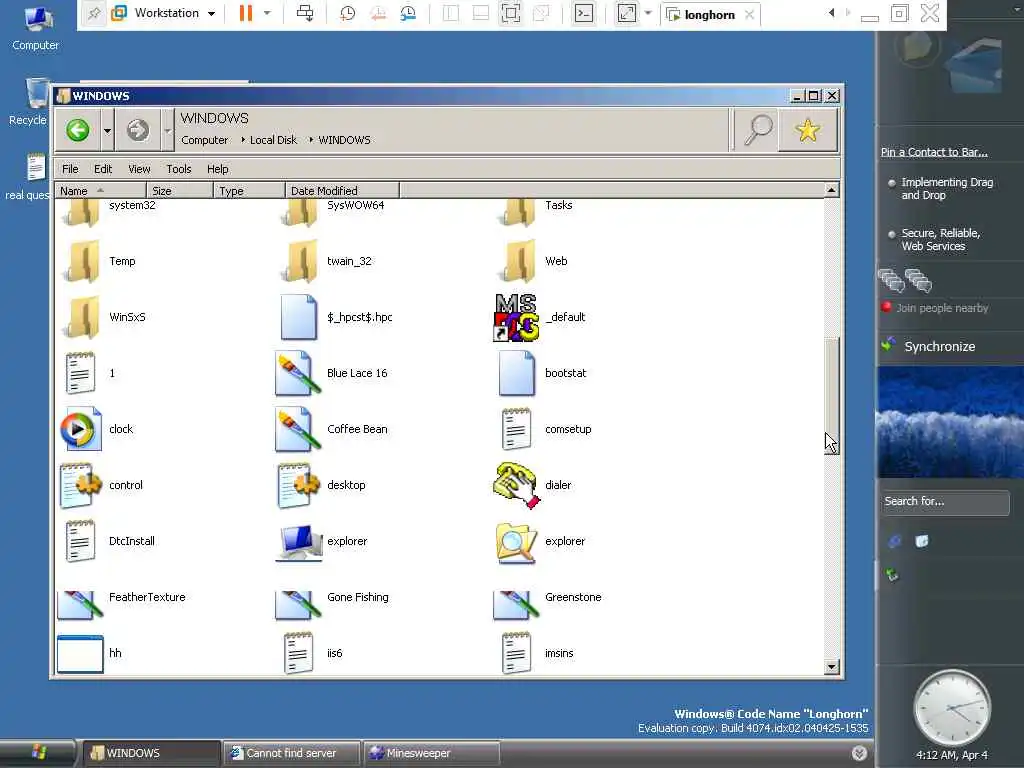Select the control settings file icon

tap(81, 485)
